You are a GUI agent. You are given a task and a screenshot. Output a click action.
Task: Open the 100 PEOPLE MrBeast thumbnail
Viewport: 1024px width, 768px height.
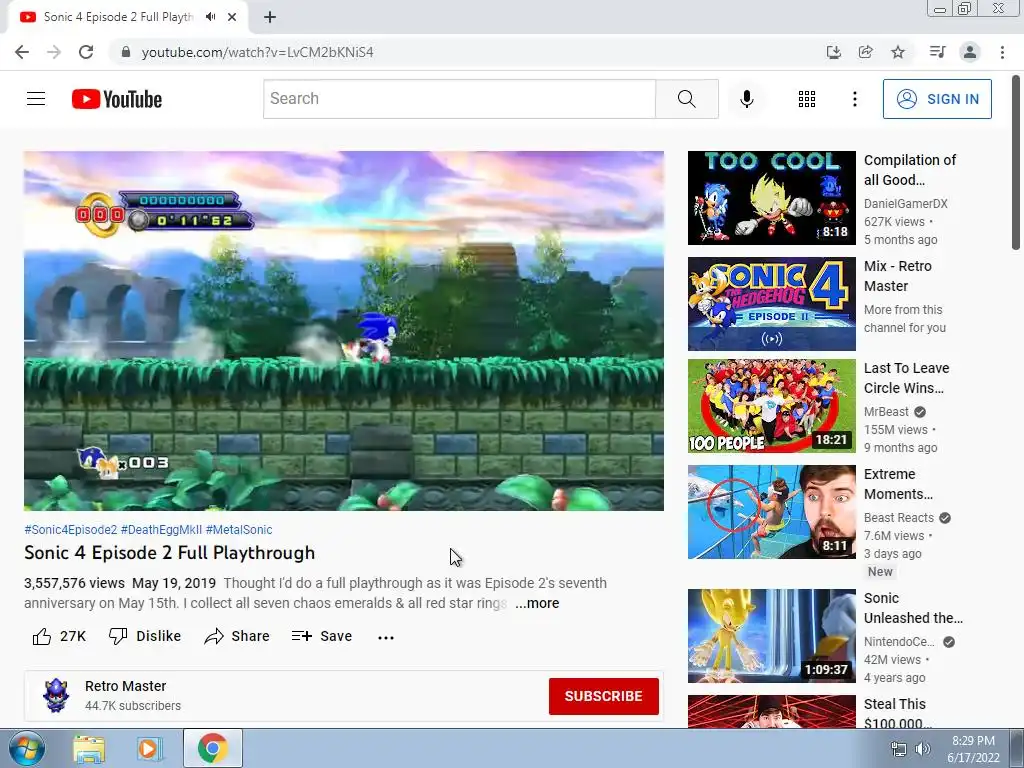coord(771,406)
